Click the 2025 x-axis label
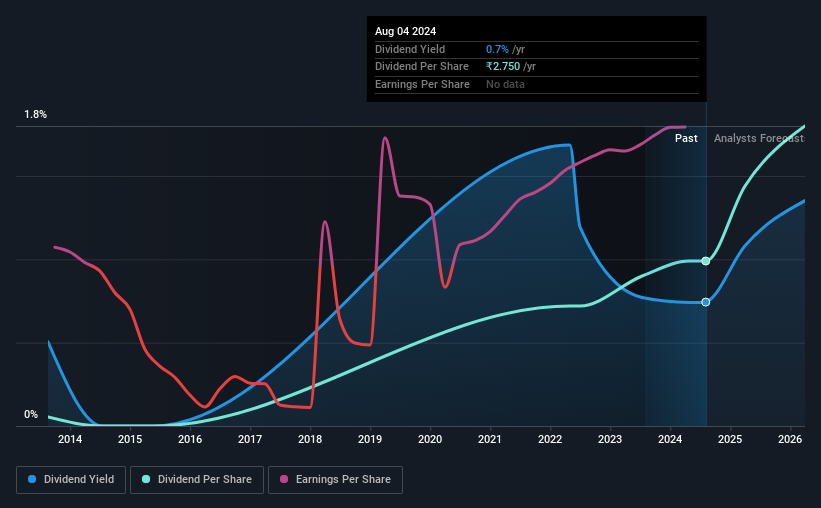Screen dimensions: 821x508 (730, 439)
